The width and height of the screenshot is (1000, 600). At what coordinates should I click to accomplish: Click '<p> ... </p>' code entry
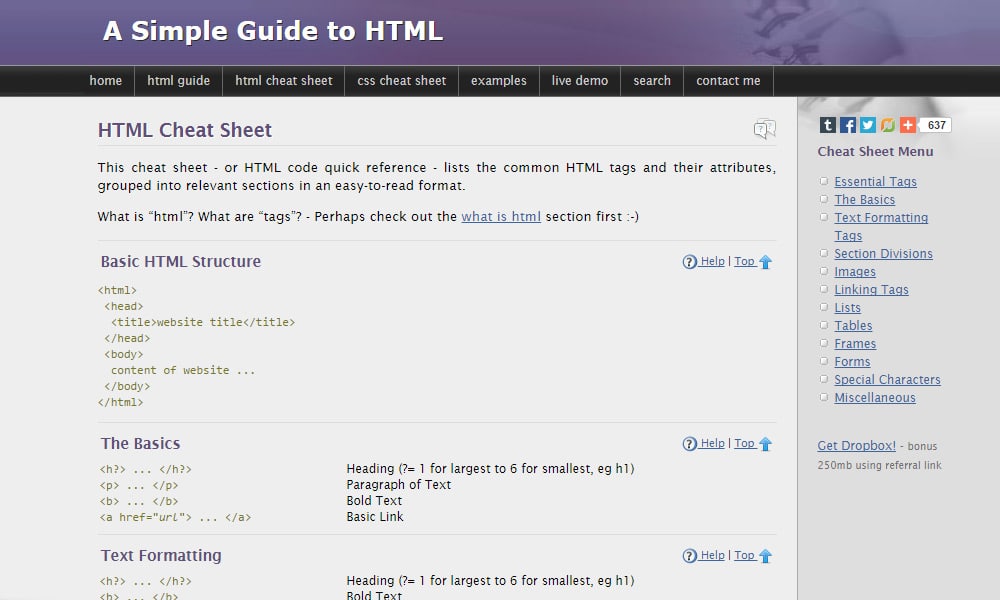pyautogui.click(x=138, y=485)
